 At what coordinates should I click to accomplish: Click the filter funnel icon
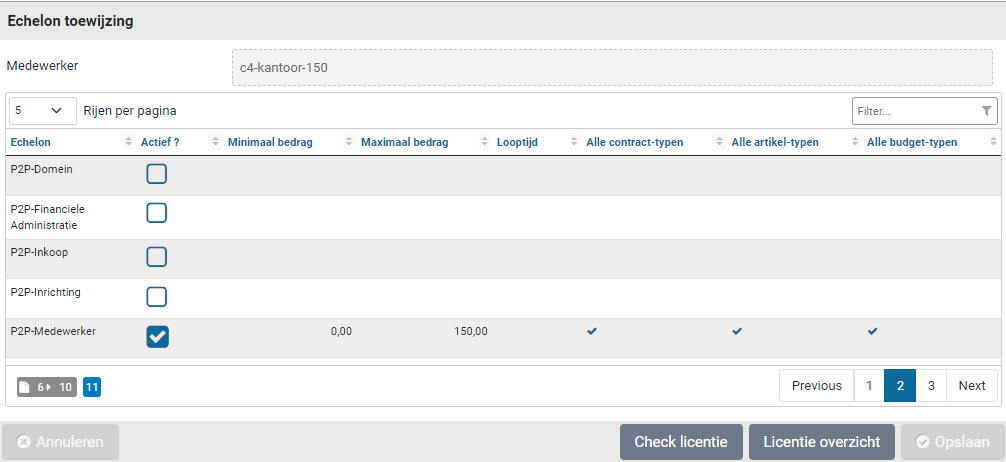pyautogui.click(x=986, y=111)
